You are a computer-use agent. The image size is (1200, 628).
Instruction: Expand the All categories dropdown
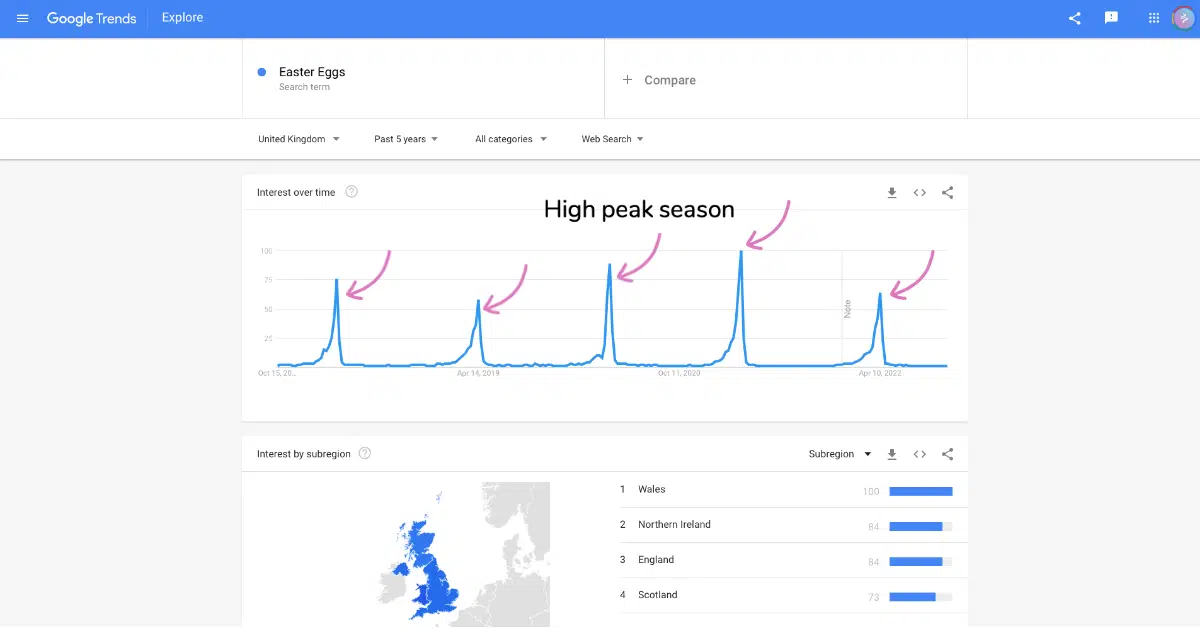511,139
